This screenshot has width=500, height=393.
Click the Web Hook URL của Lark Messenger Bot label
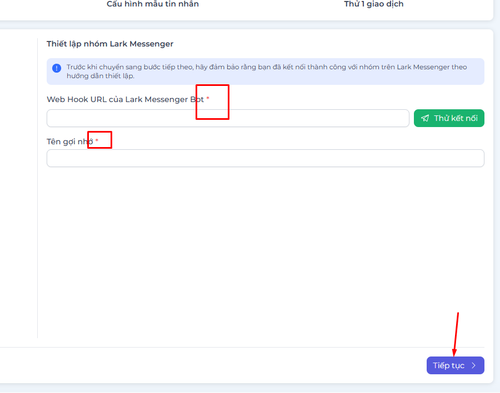click(x=125, y=99)
